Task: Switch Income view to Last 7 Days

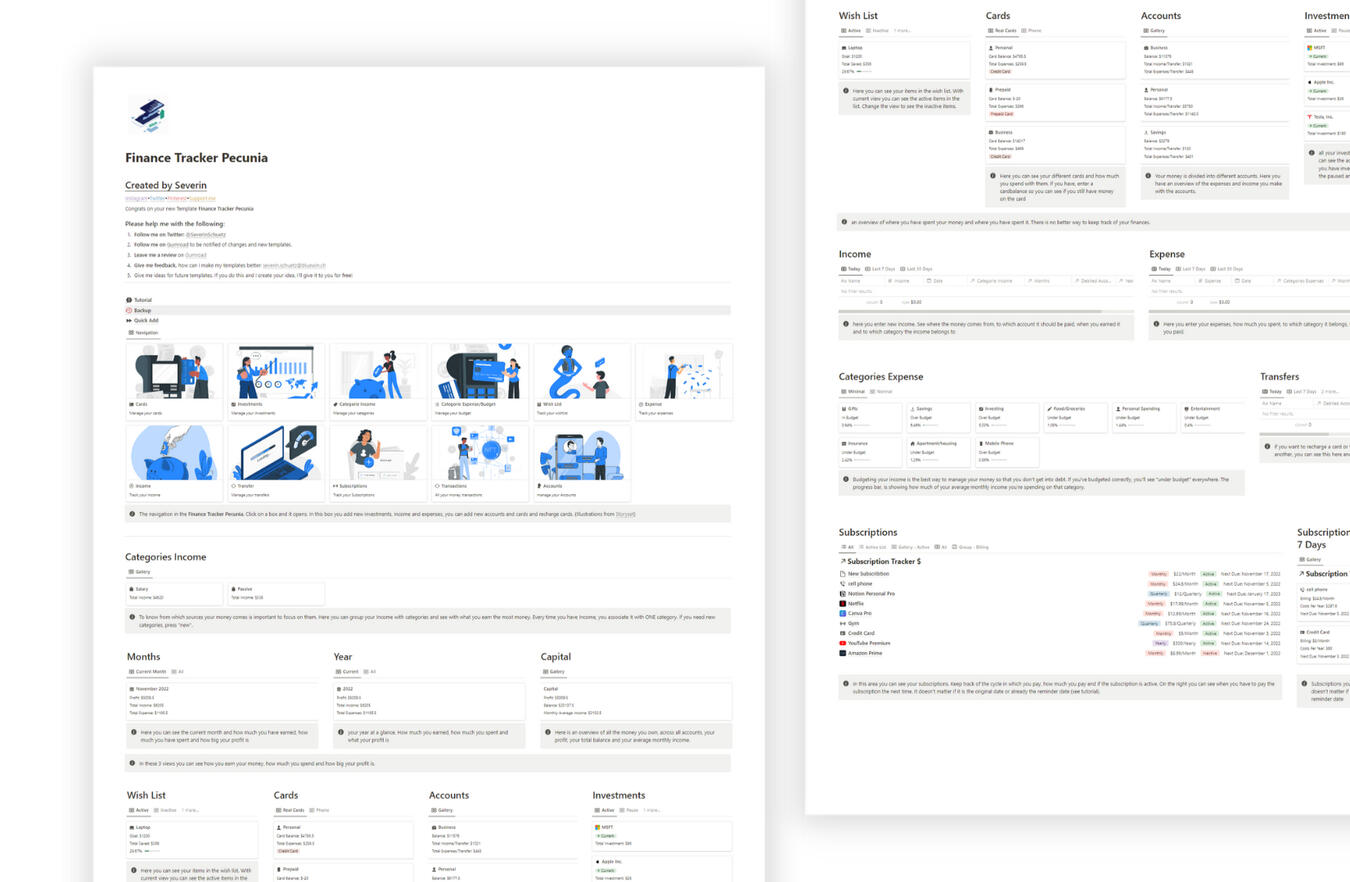Action: point(880,269)
